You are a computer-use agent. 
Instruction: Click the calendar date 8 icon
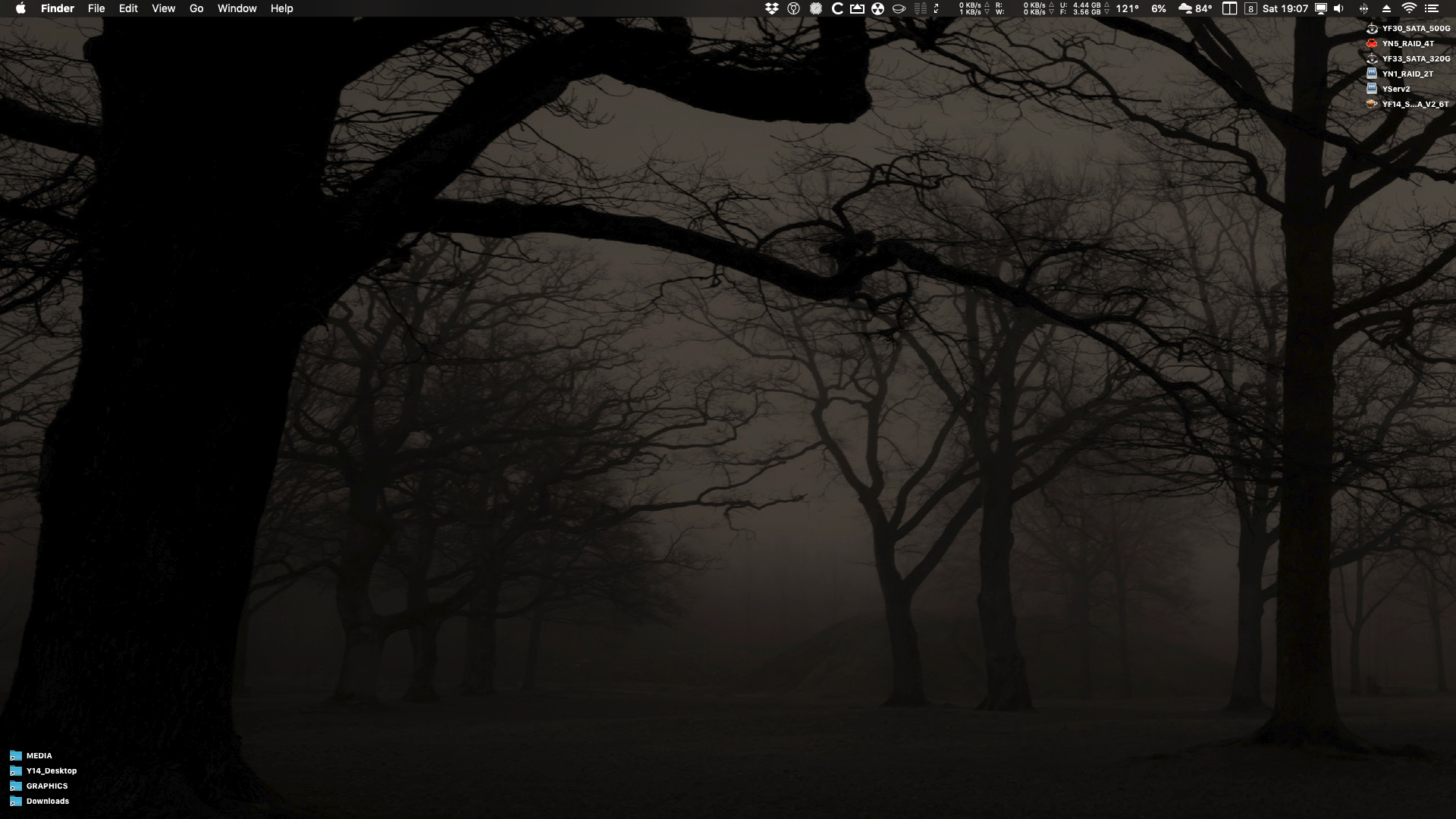pos(1250,8)
